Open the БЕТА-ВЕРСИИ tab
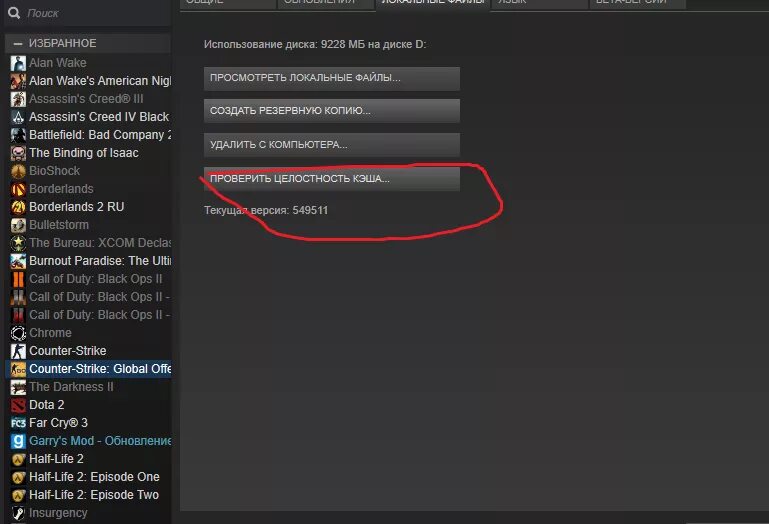Viewport: 769px width, 524px height. tap(637, 2)
